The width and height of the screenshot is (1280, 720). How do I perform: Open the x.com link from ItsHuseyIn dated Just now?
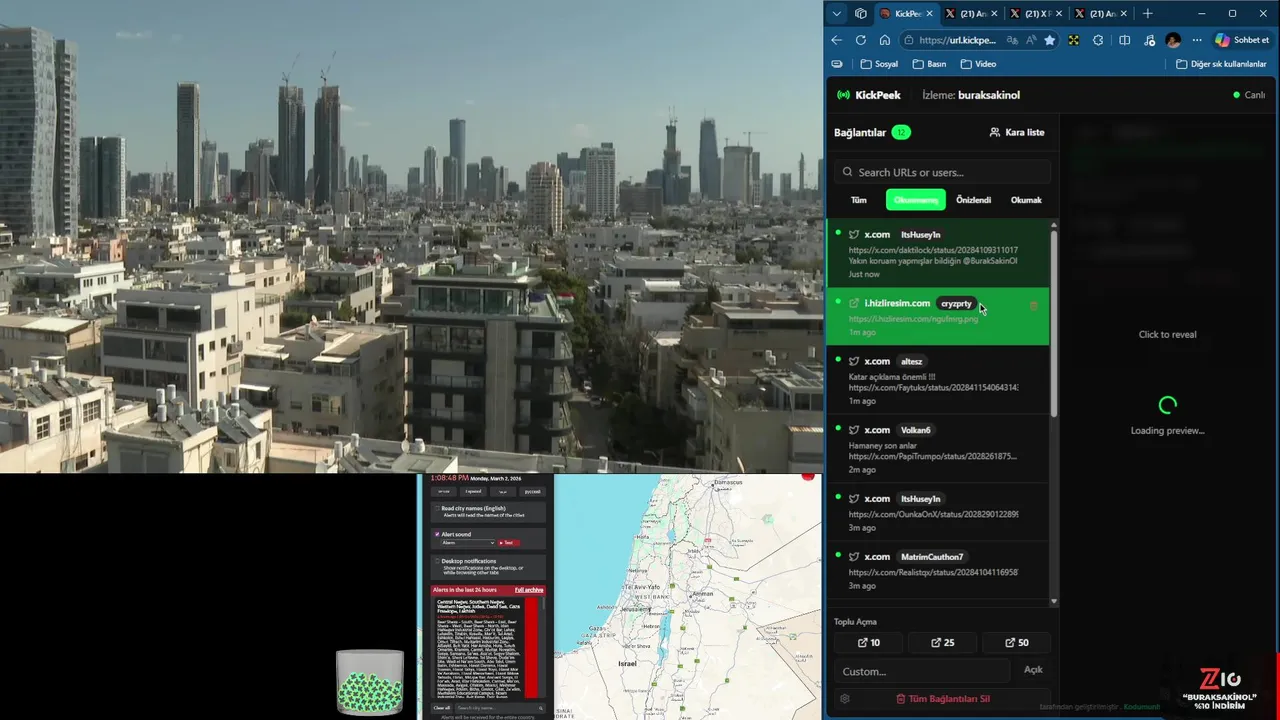click(937, 253)
